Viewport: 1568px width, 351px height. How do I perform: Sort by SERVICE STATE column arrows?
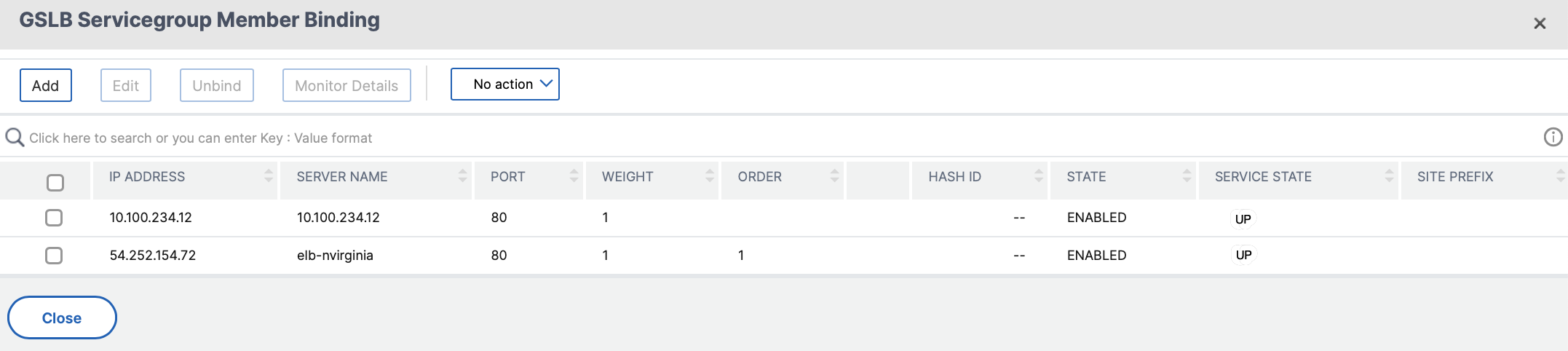click(1389, 175)
